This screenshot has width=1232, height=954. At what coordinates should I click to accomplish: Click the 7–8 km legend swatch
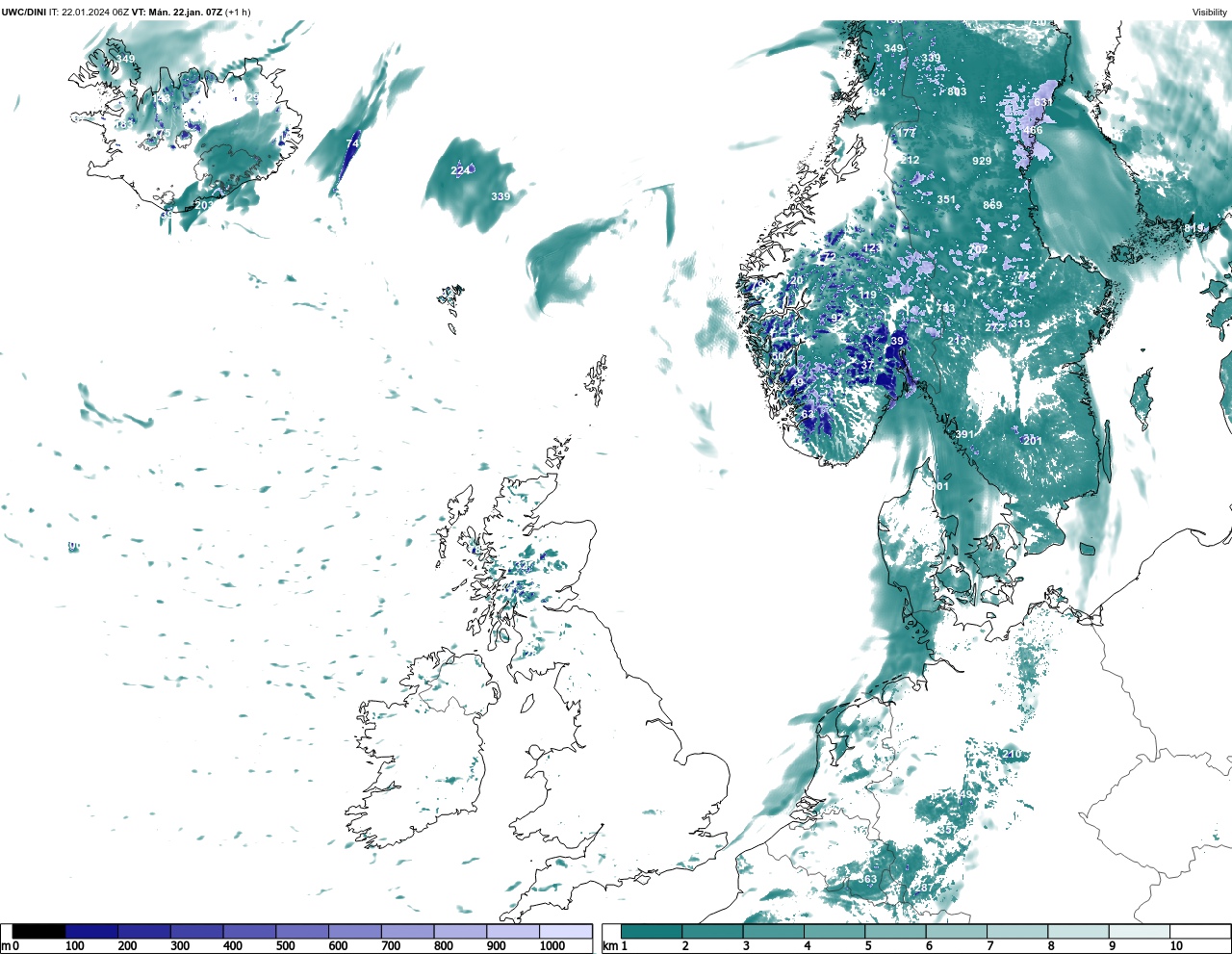coord(1017,932)
